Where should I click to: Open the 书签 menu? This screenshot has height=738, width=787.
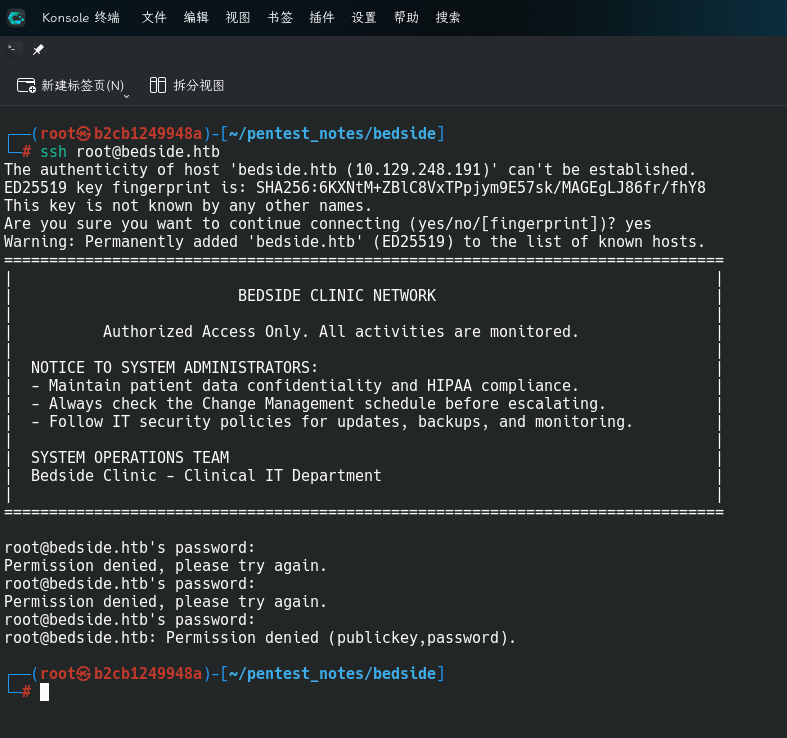[x=280, y=18]
